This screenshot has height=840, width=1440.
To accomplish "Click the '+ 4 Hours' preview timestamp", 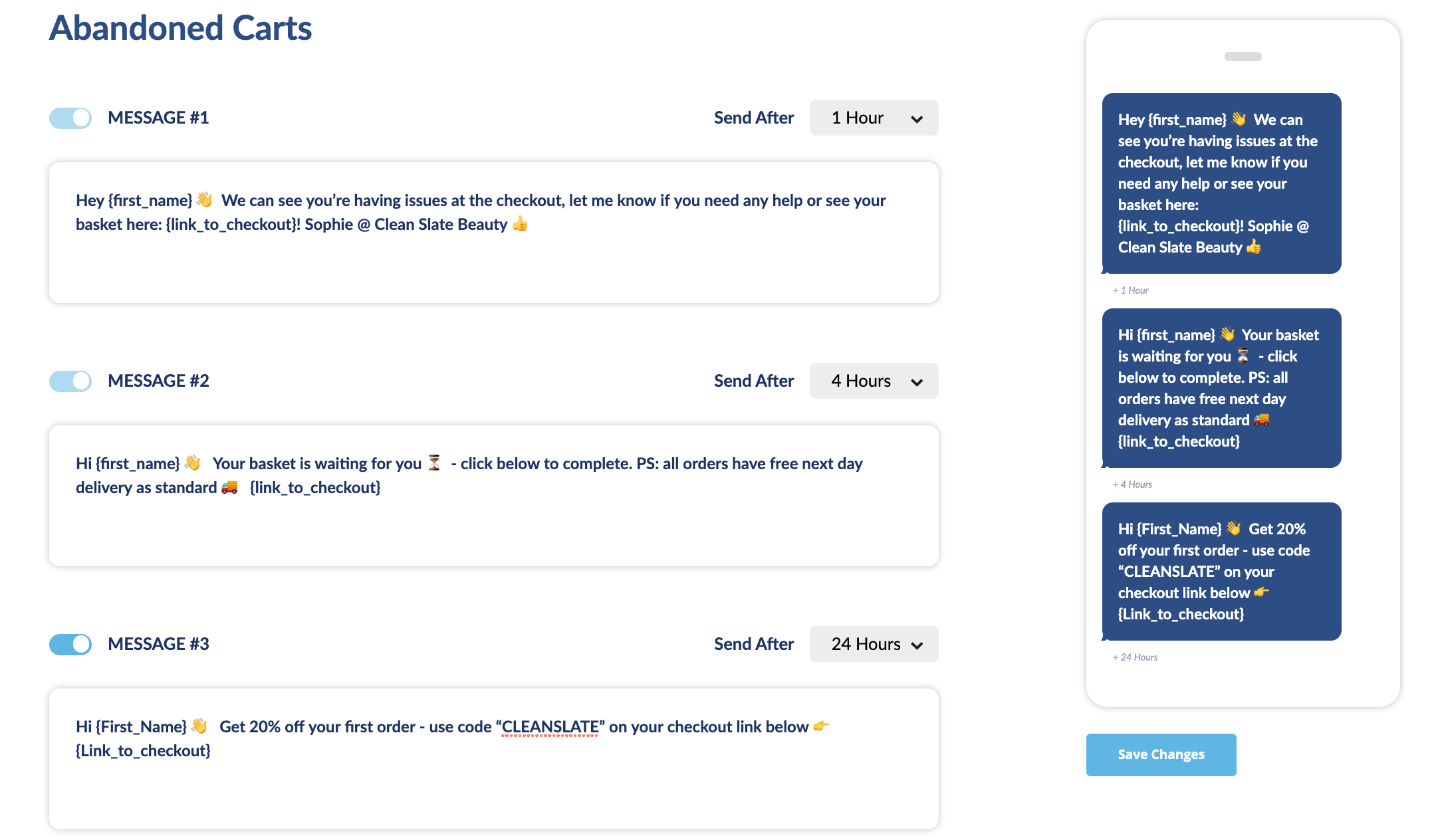I will point(1132,484).
